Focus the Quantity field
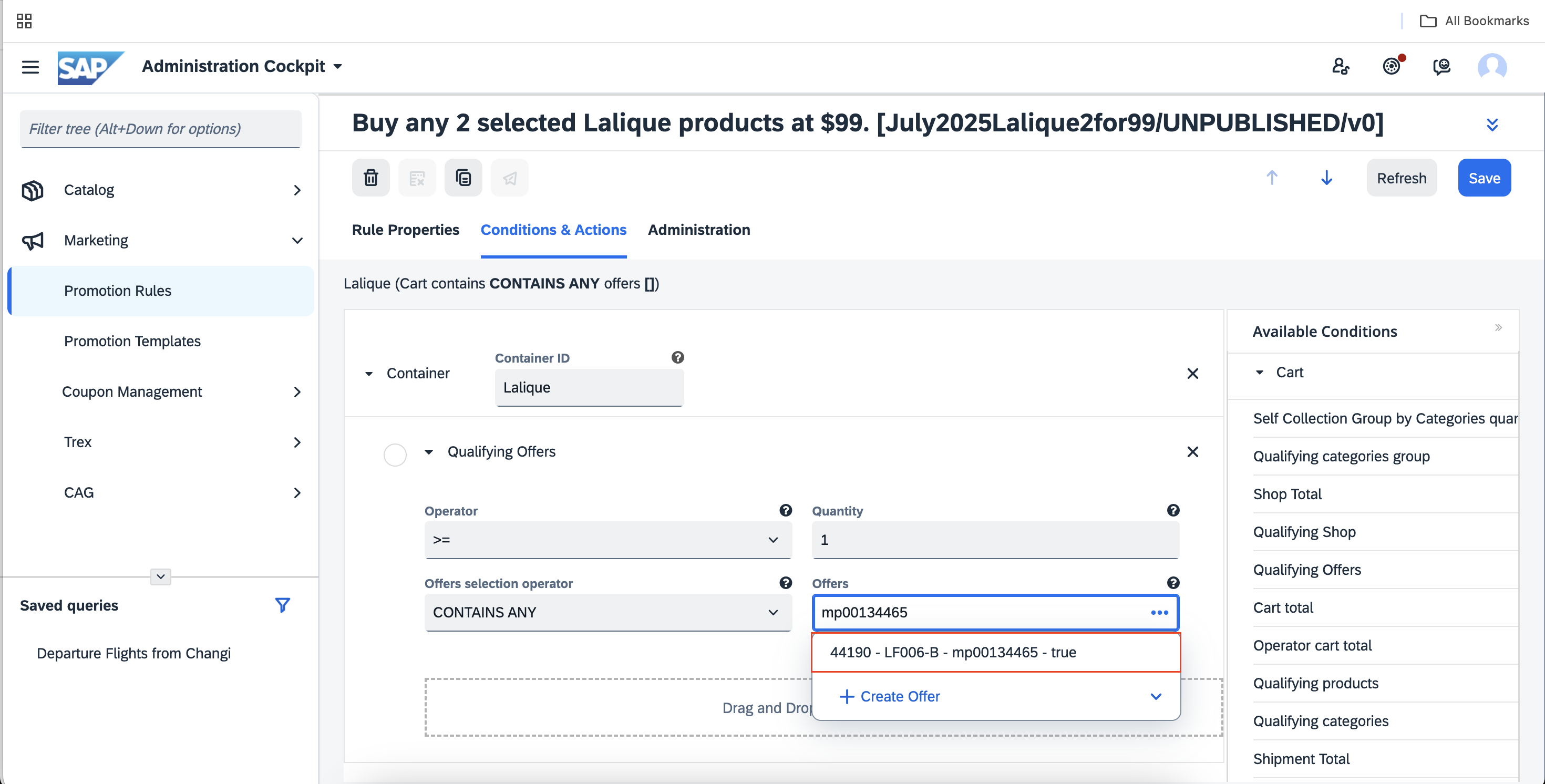The width and height of the screenshot is (1545, 784). 995,540
